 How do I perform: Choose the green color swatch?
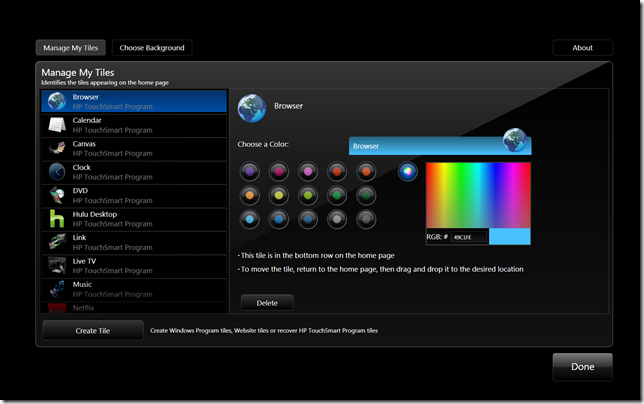337,195
